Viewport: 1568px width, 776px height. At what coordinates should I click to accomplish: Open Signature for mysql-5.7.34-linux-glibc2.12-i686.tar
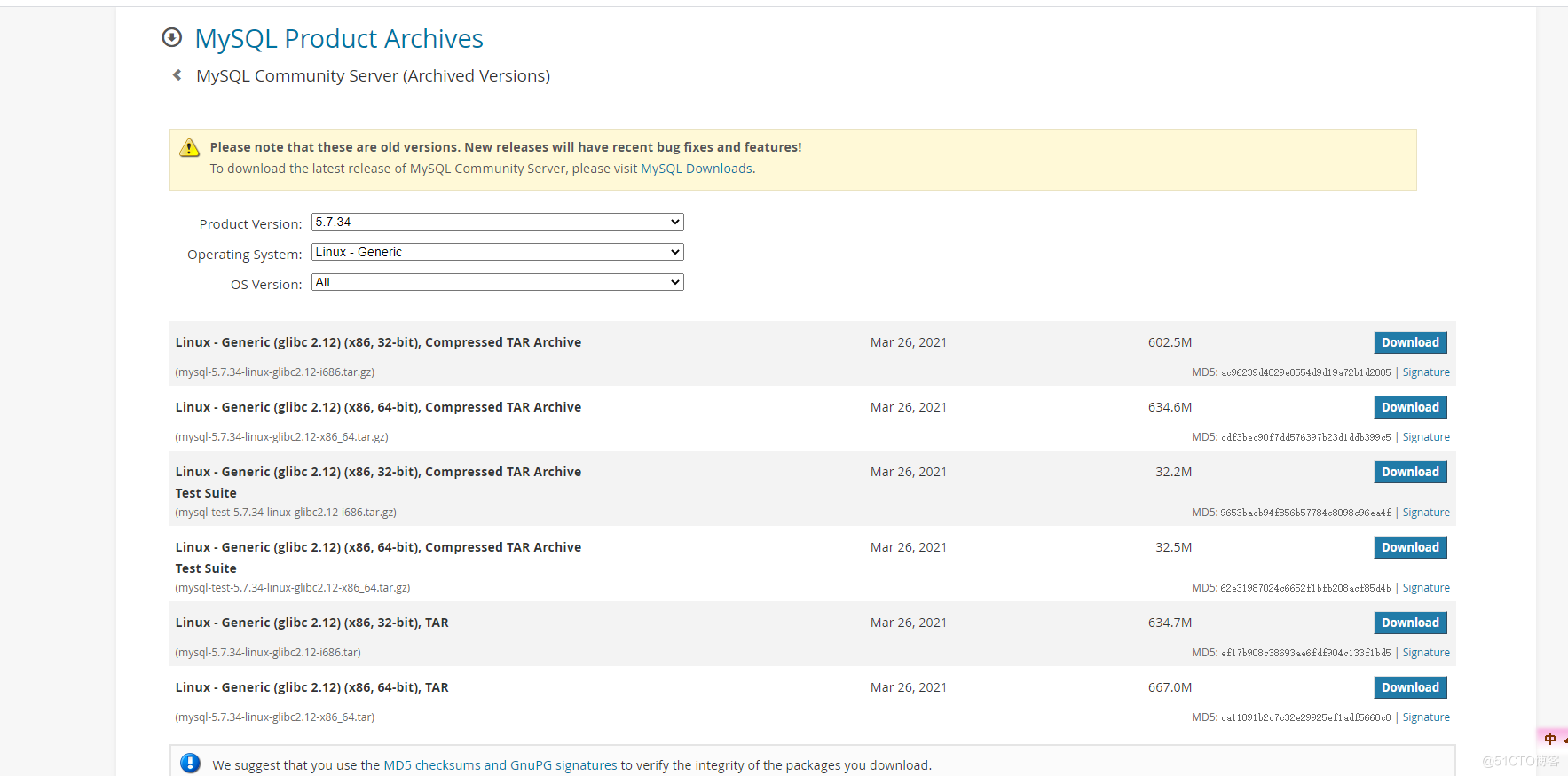(1426, 653)
